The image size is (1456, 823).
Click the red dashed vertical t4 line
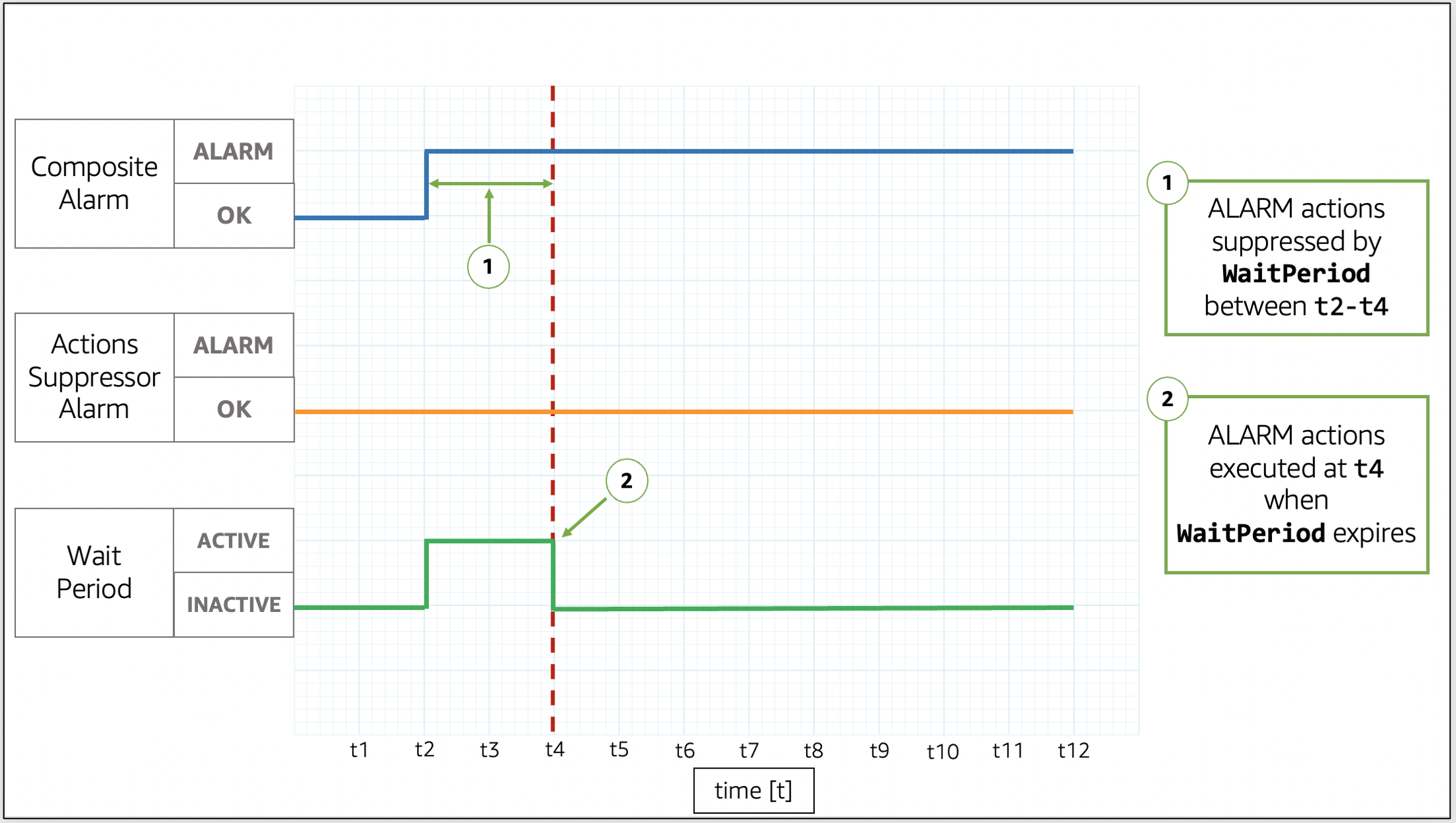(x=552, y=400)
